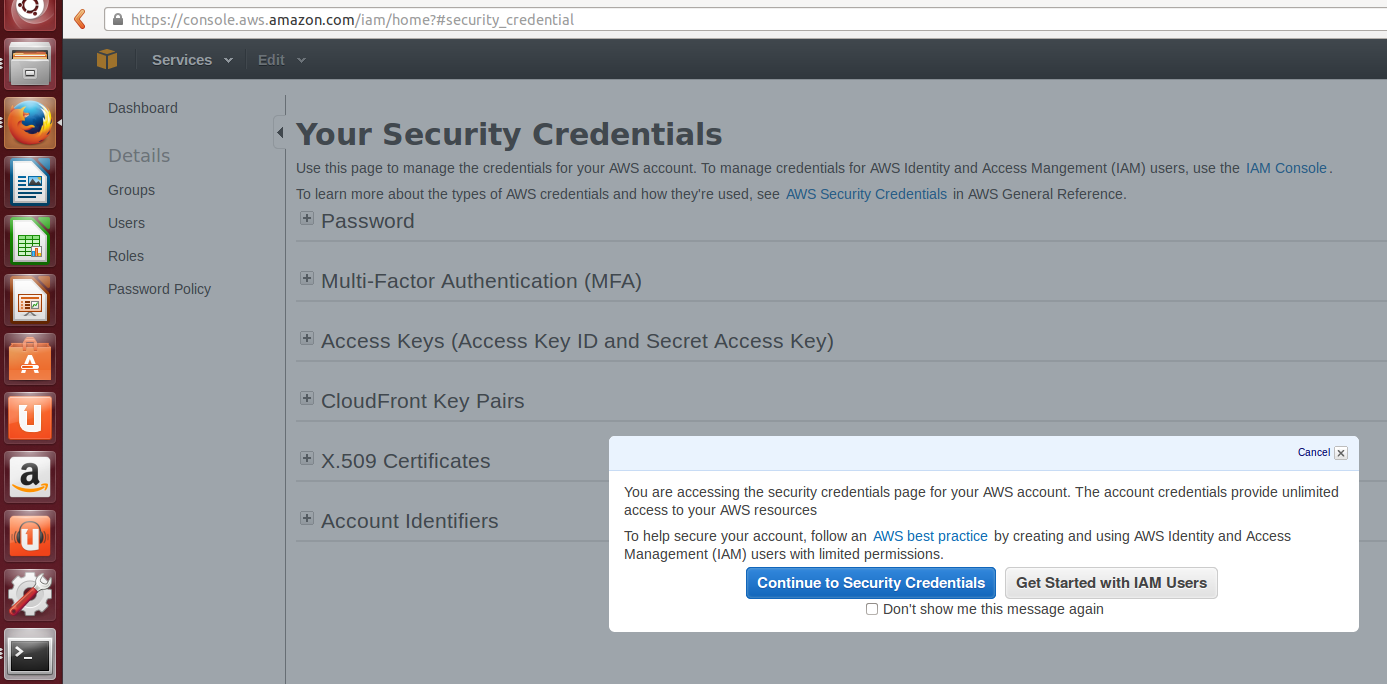Screen dimensions: 1387x684
Task: Open Firefox from the Ubuntu launcher
Action: click(x=30, y=123)
